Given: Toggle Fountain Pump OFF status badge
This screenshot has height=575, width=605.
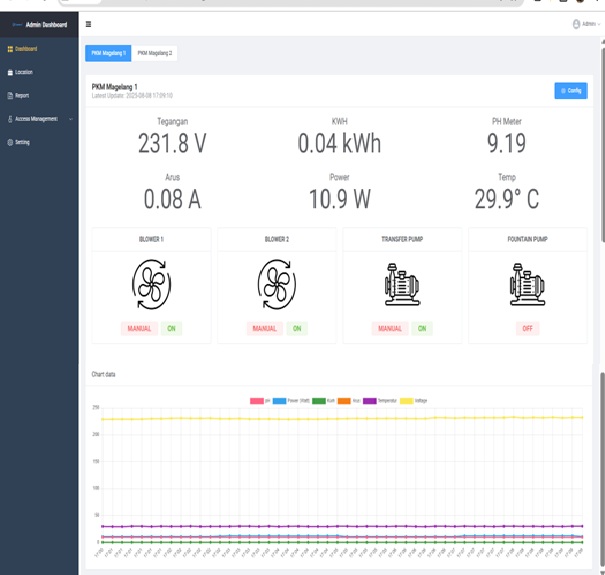Looking at the screenshot, I should (x=527, y=328).
